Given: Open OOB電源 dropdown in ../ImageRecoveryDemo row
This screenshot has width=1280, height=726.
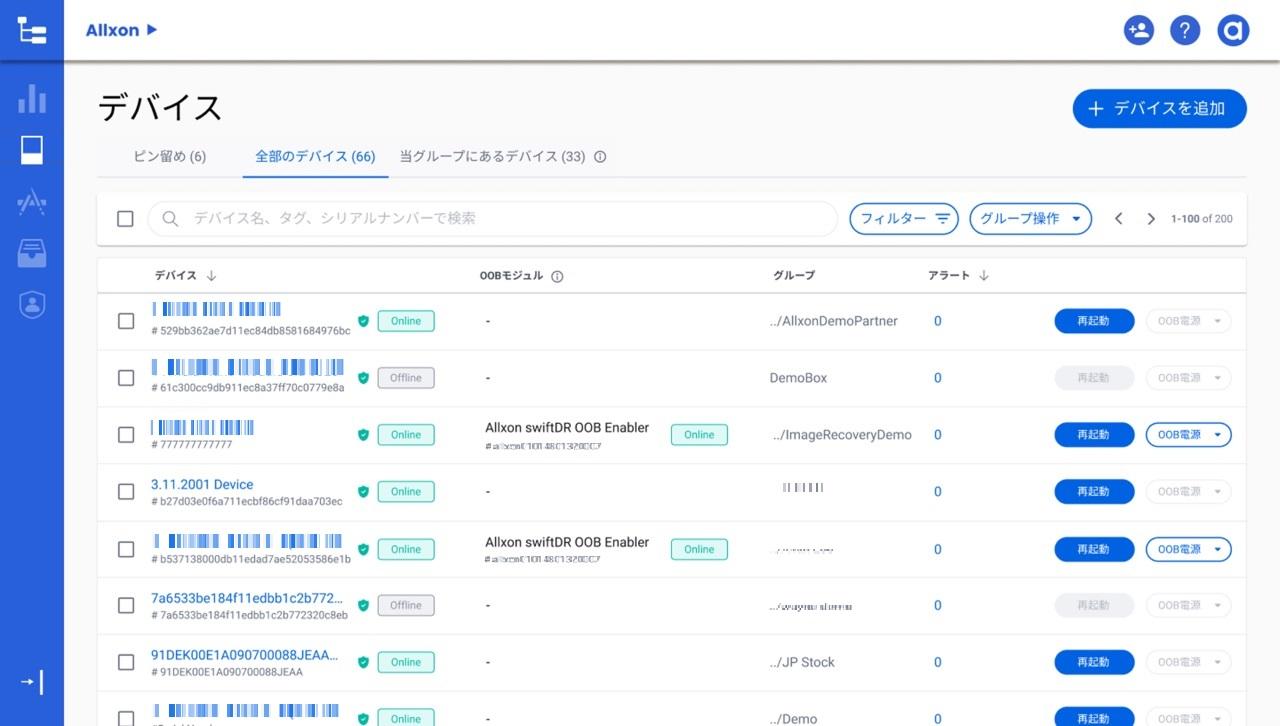Looking at the screenshot, I should (1188, 435).
